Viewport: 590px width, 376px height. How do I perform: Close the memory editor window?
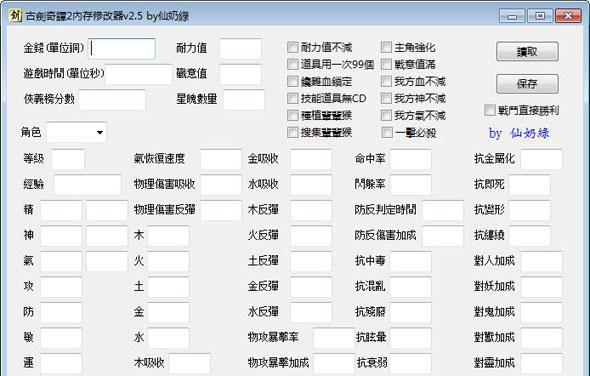point(568,16)
